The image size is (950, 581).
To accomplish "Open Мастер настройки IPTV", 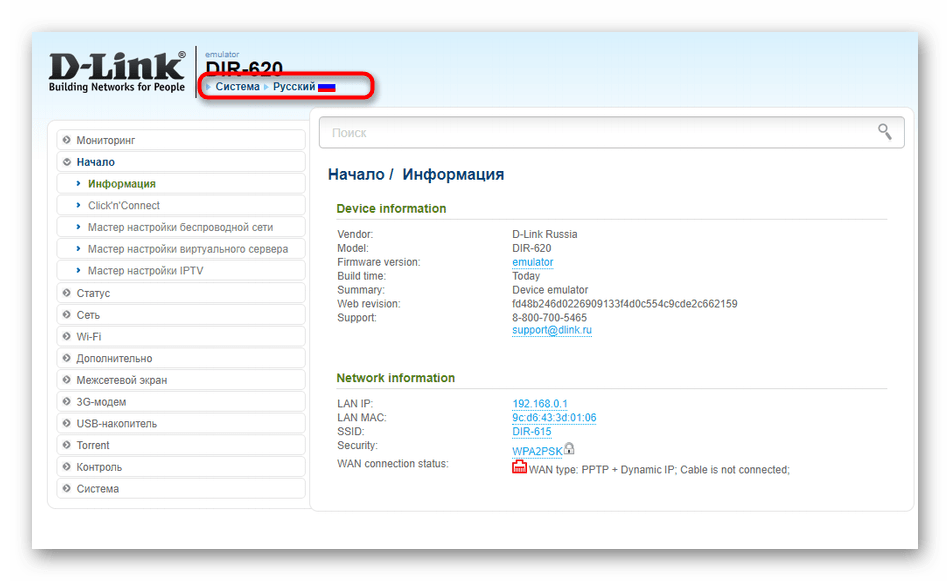I will point(181,271).
